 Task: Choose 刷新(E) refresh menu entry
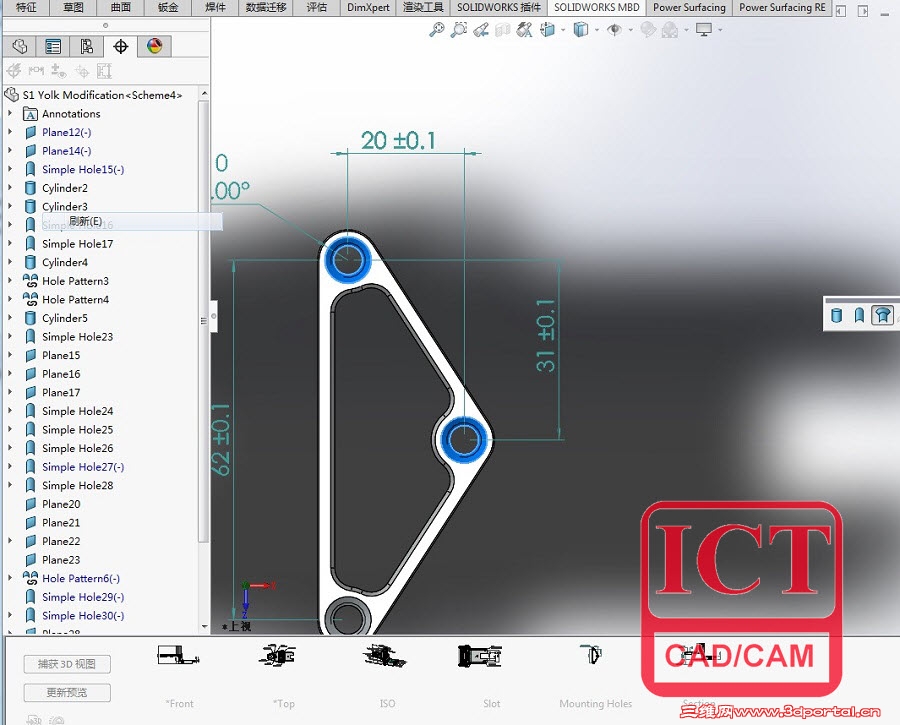(132, 222)
